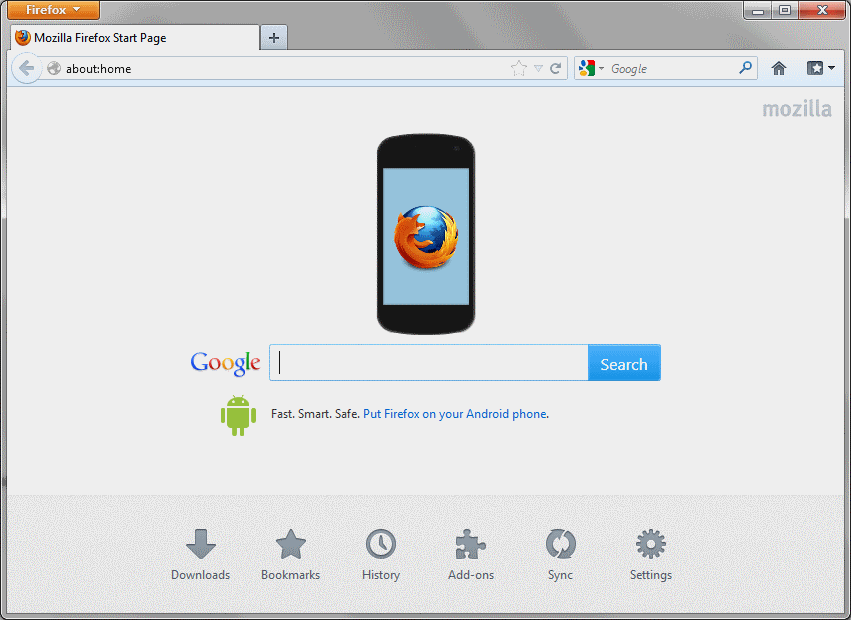Open the search engine selector dropdown
851x620 pixels.
[x=591, y=68]
